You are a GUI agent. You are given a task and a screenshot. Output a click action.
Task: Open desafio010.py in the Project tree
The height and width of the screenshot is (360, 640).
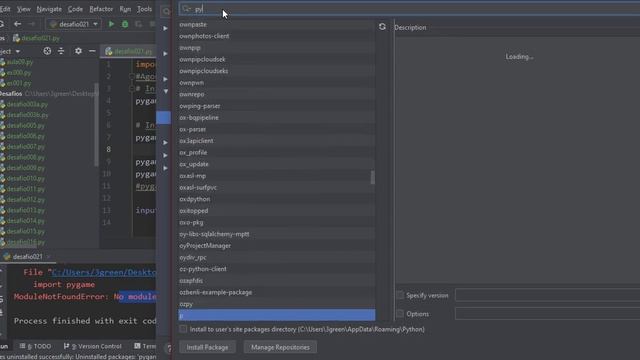[25, 178]
